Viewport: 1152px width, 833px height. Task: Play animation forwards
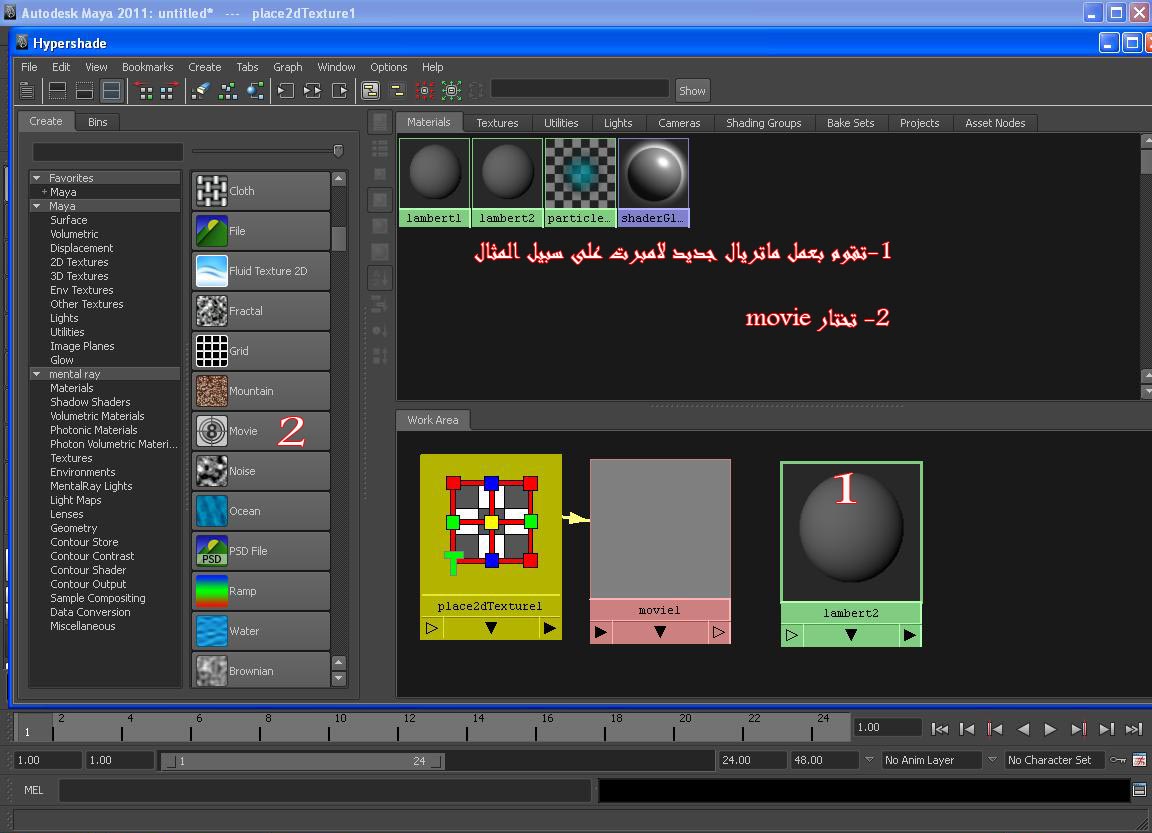[1051, 729]
